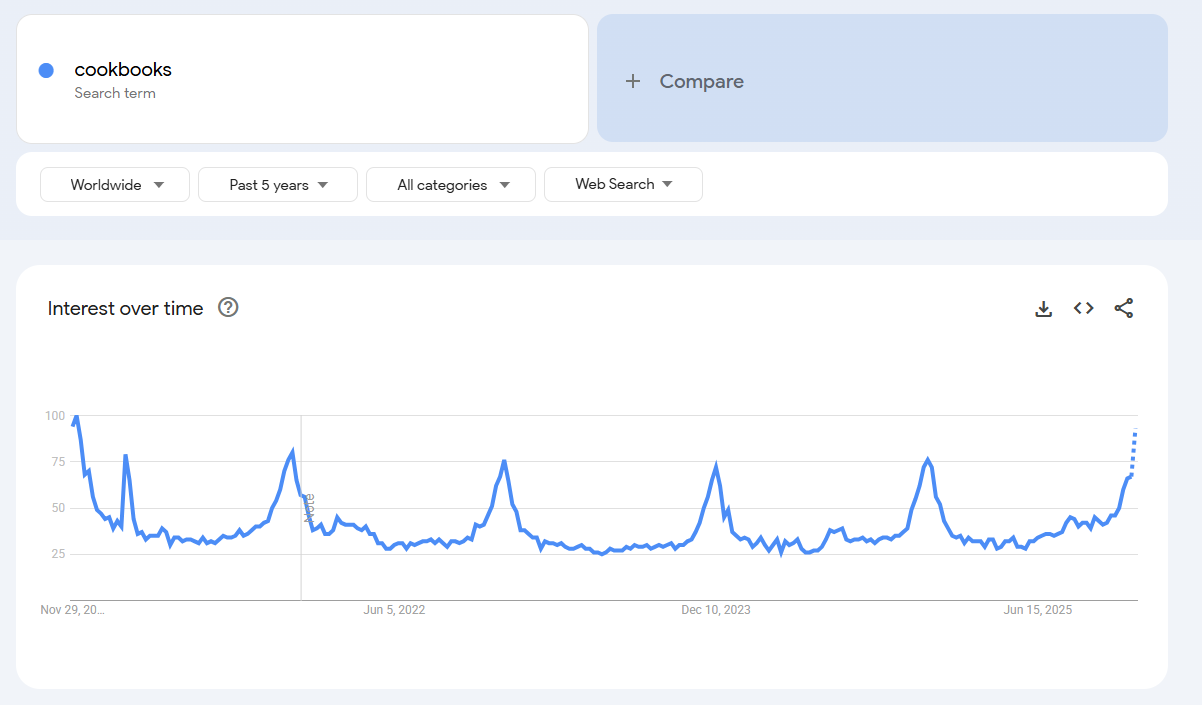Click the Jun 5, 2022 axis label
This screenshot has width=1202, height=705.
[x=394, y=610]
